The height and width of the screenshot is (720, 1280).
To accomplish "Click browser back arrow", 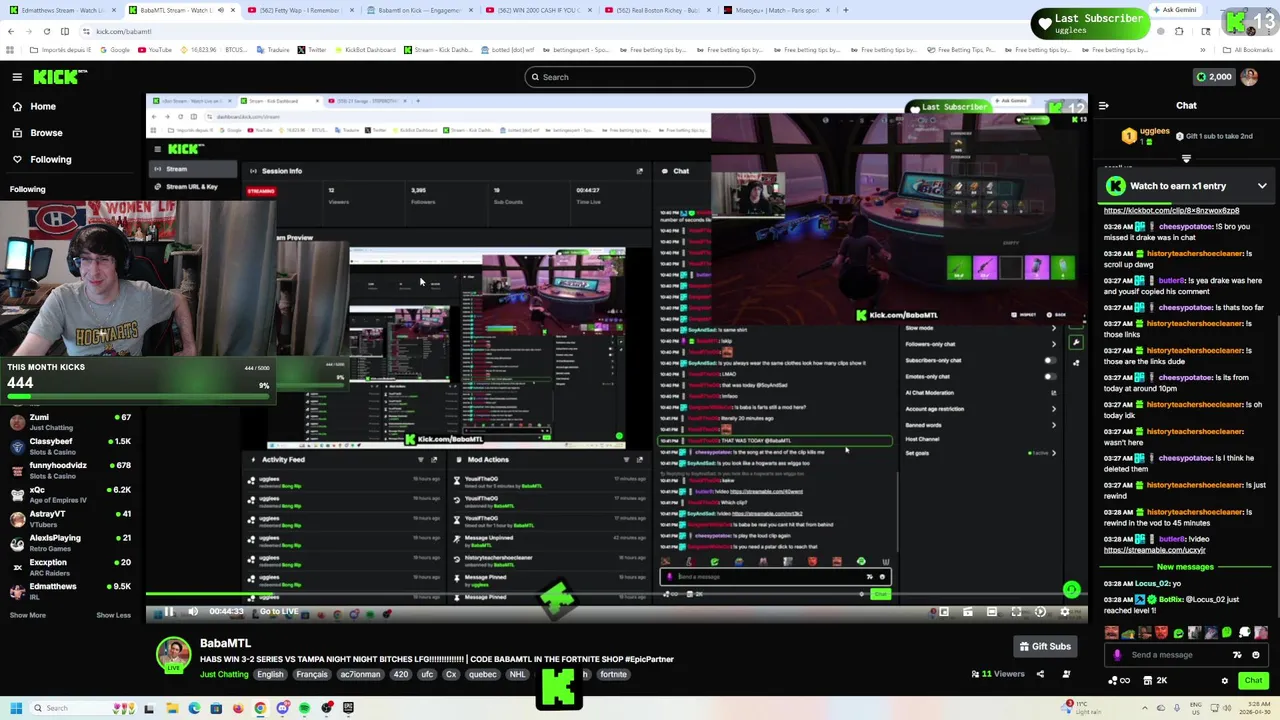I will [11, 31].
